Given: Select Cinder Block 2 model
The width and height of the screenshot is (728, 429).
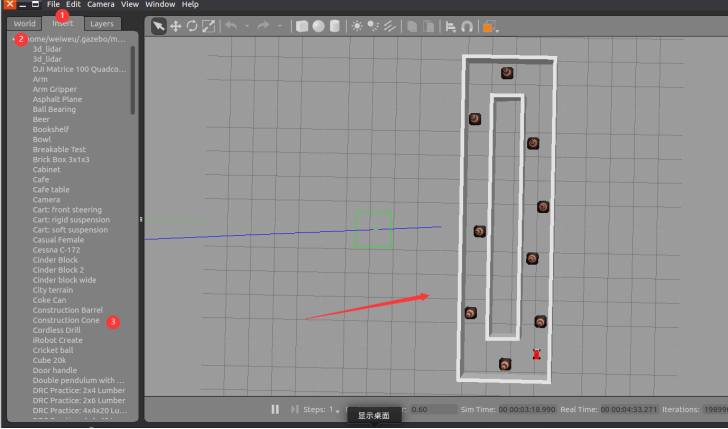Looking at the screenshot, I should 58,270.
